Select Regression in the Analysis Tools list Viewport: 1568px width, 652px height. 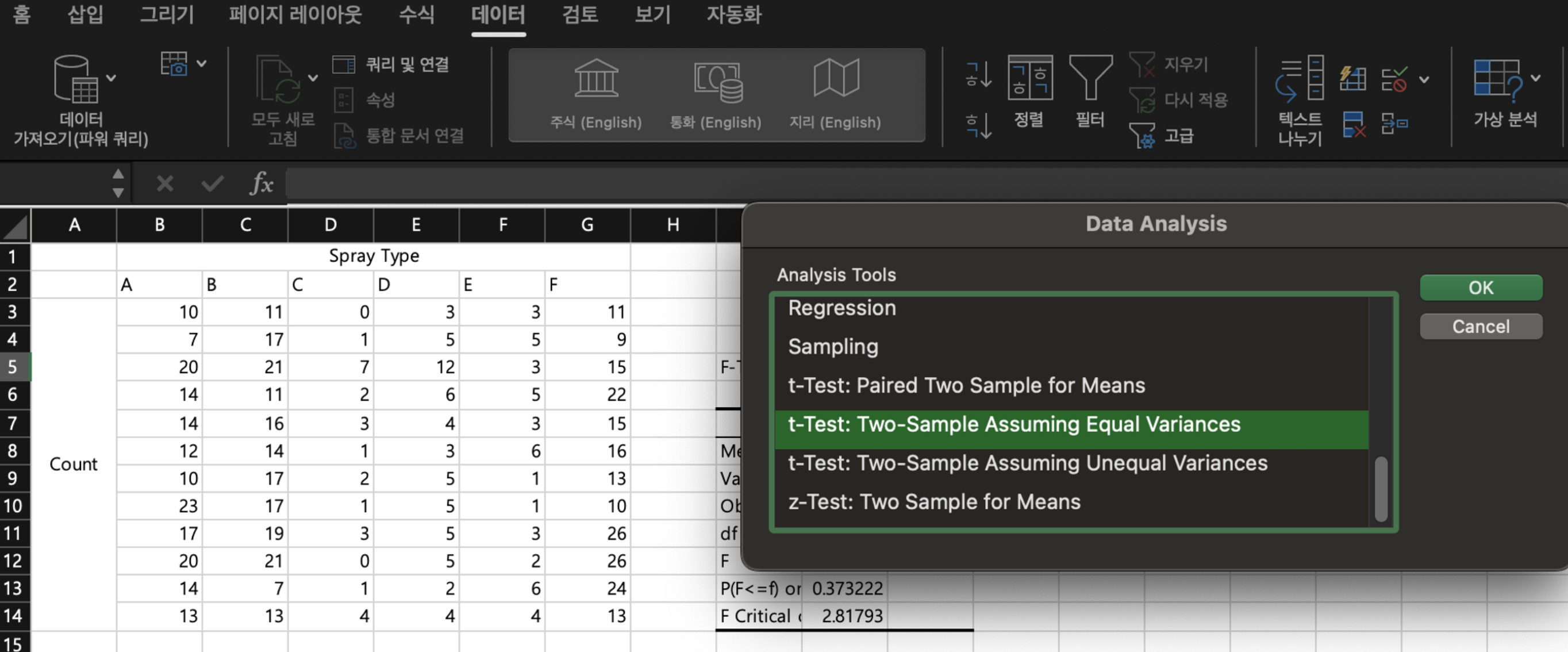841,308
